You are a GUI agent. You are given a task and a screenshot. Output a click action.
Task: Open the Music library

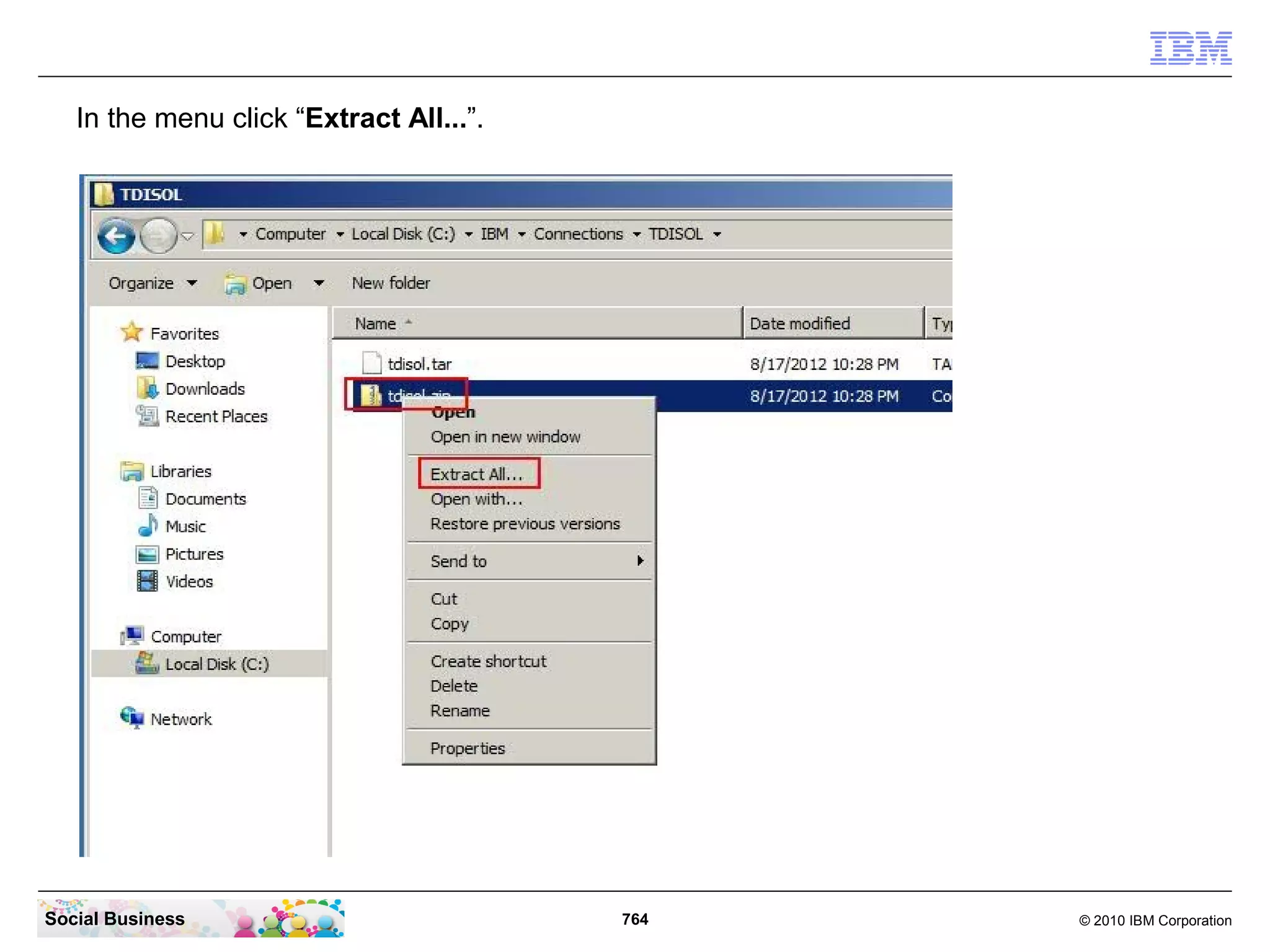pyautogui.click(x=185, y=527)
